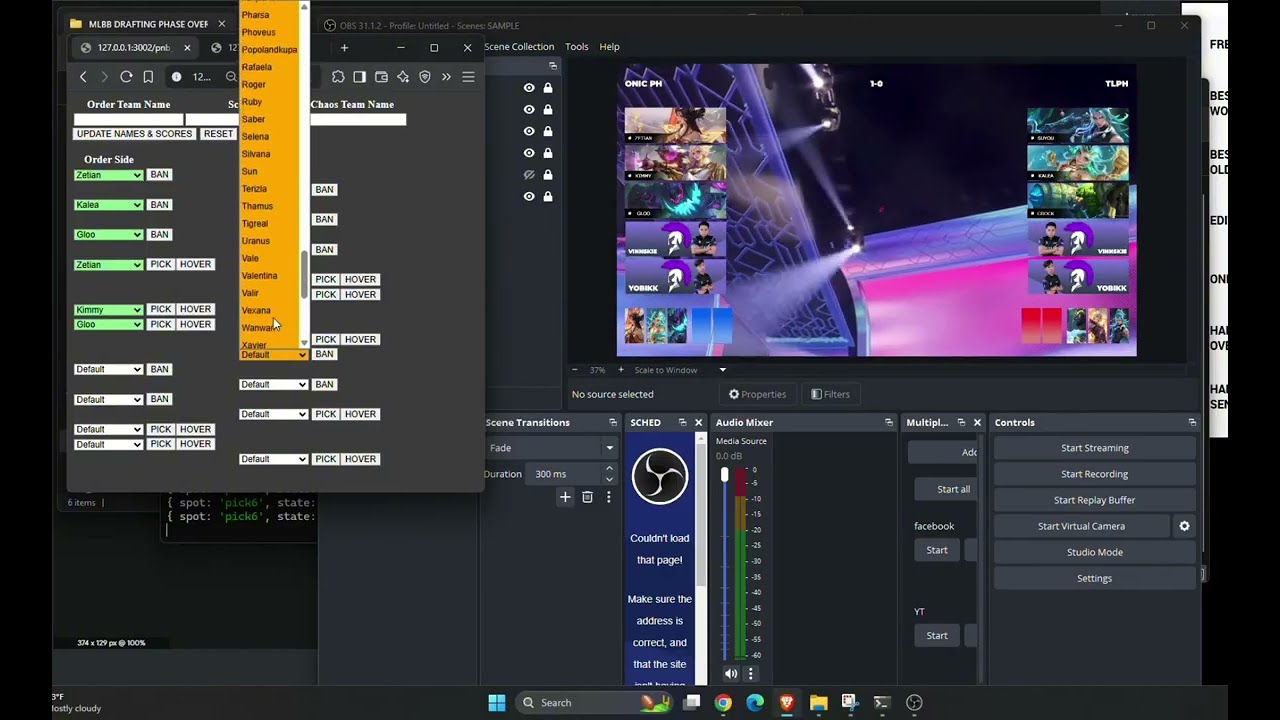Unlock the topmost source lock icon
The image size is (1280, 720).
click(548, 88)
